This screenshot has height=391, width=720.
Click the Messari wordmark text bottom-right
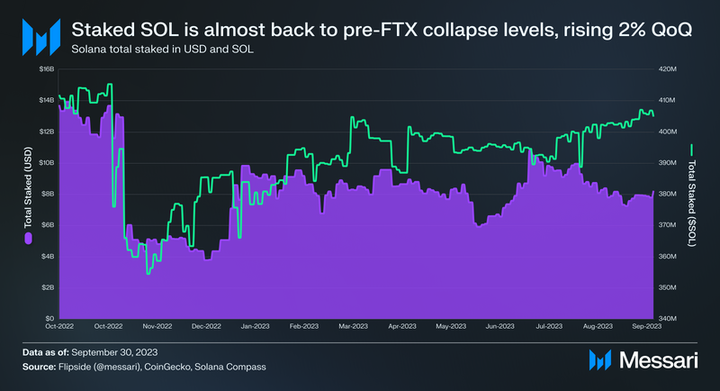[658, 360]
